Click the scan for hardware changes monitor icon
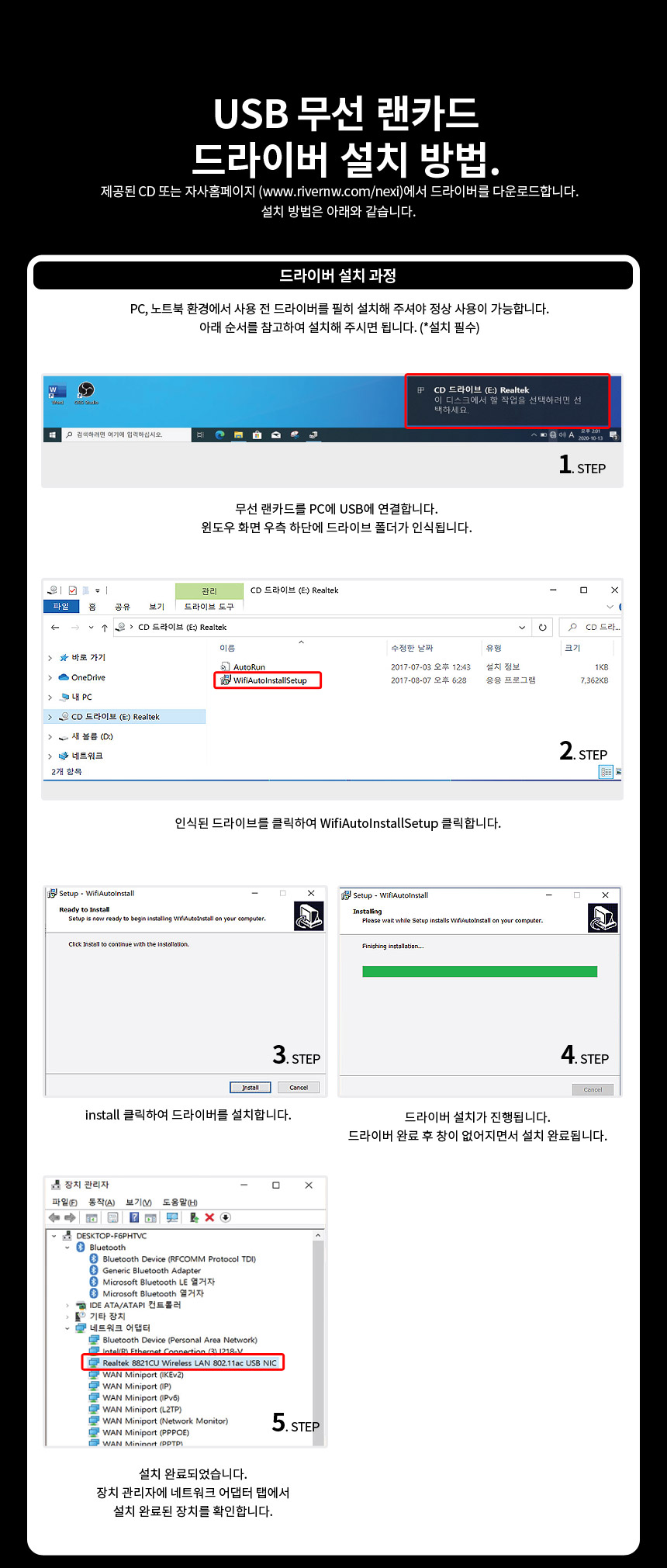The width and height of the screenshot is (667, 1568). pyautogui.click(x=172, y=1217)
